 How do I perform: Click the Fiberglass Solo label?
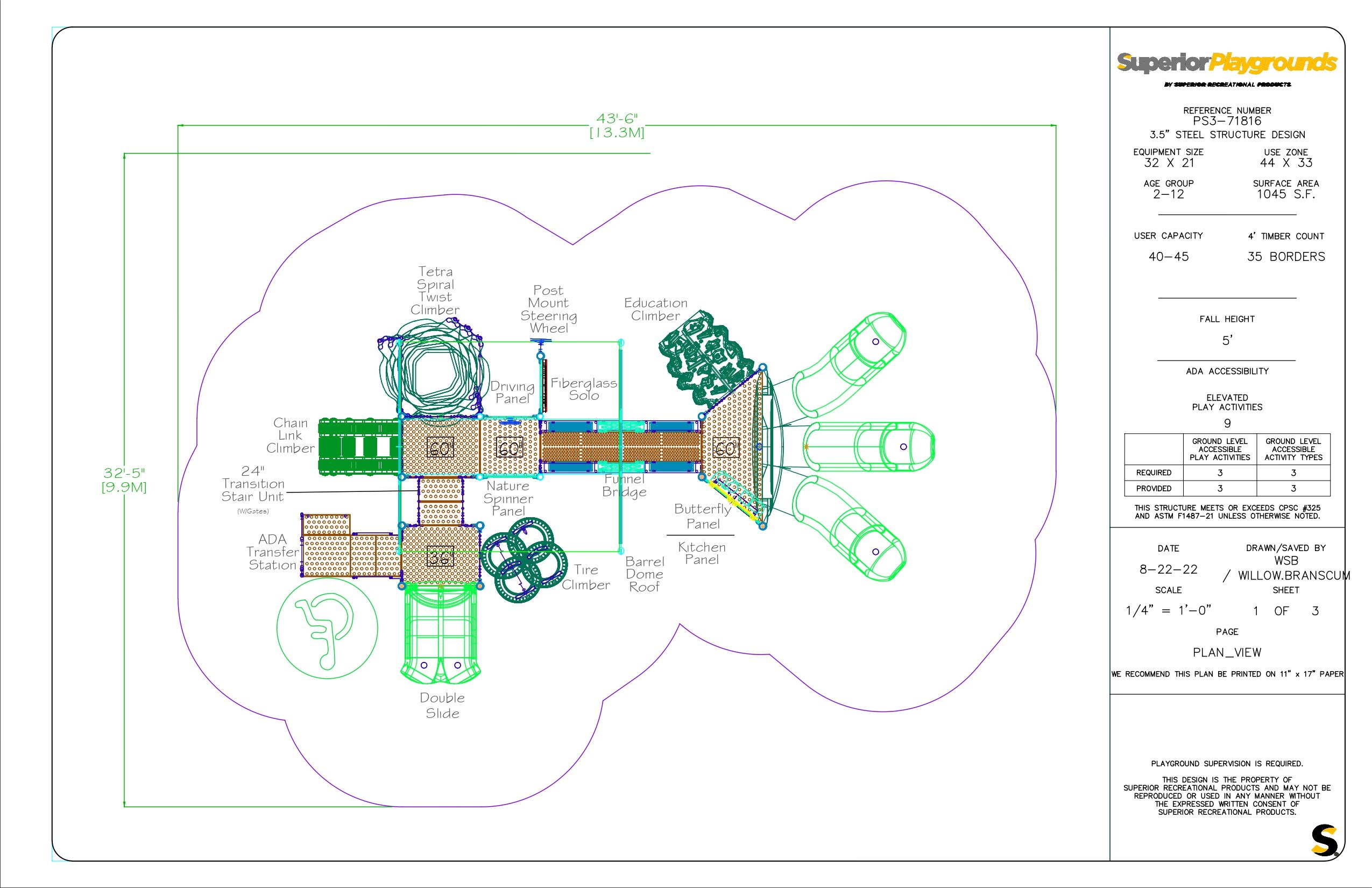[x=583, y=389]
